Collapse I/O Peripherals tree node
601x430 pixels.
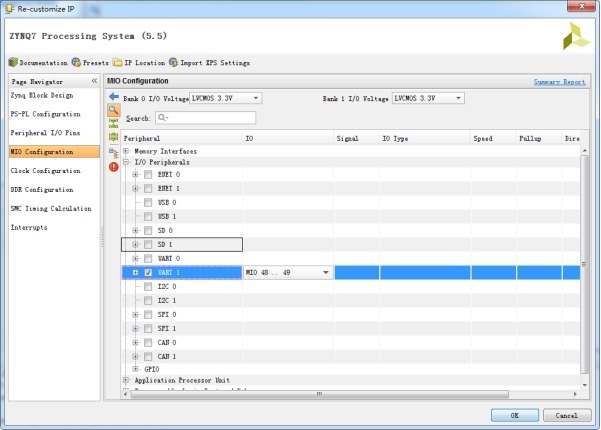click(x=126, y=162)
